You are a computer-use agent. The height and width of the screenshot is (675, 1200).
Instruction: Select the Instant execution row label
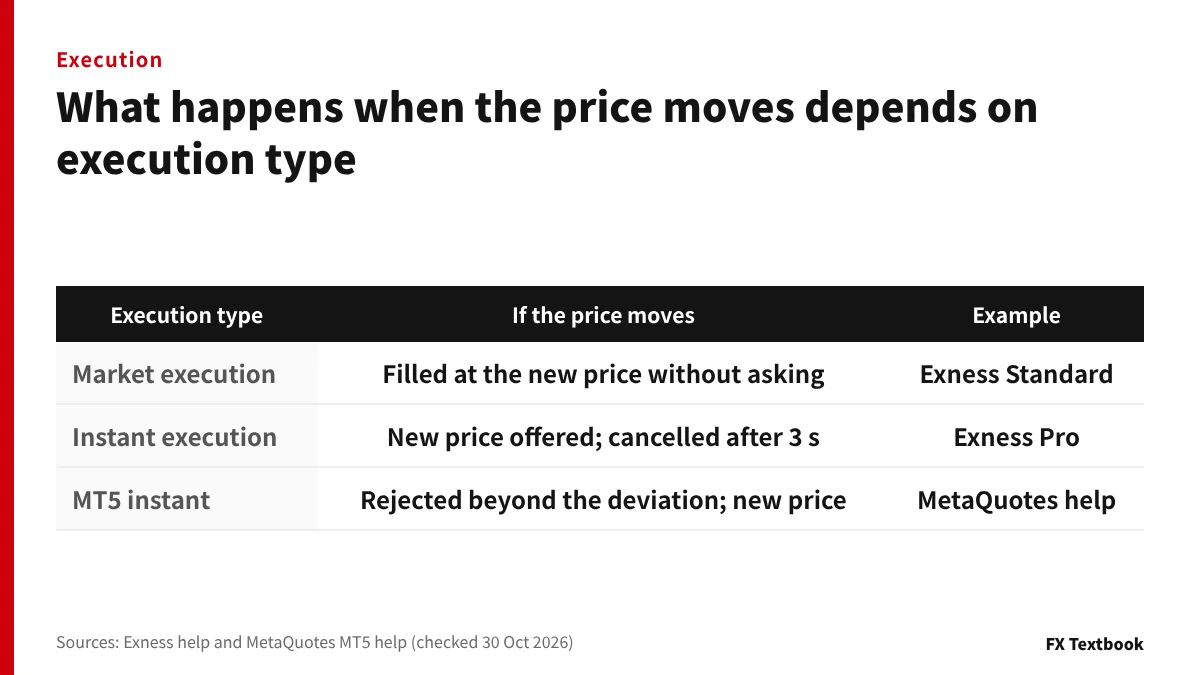pos(174,437)
